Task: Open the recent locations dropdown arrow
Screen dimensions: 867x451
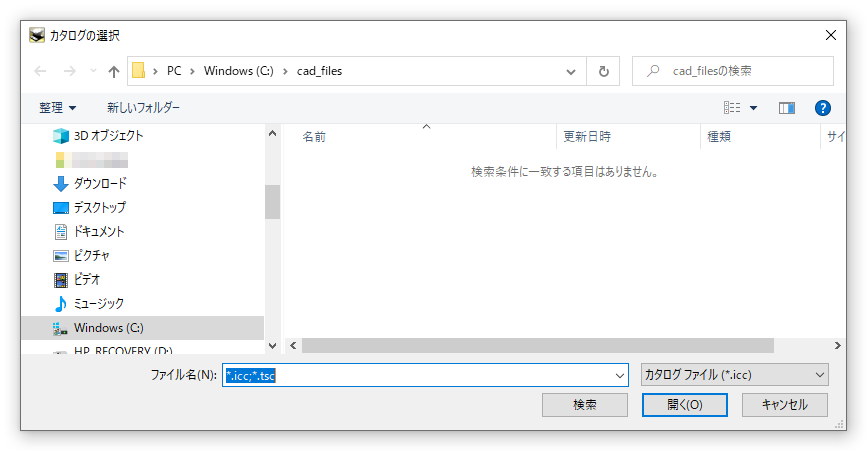Action: [x=93, y=71]
